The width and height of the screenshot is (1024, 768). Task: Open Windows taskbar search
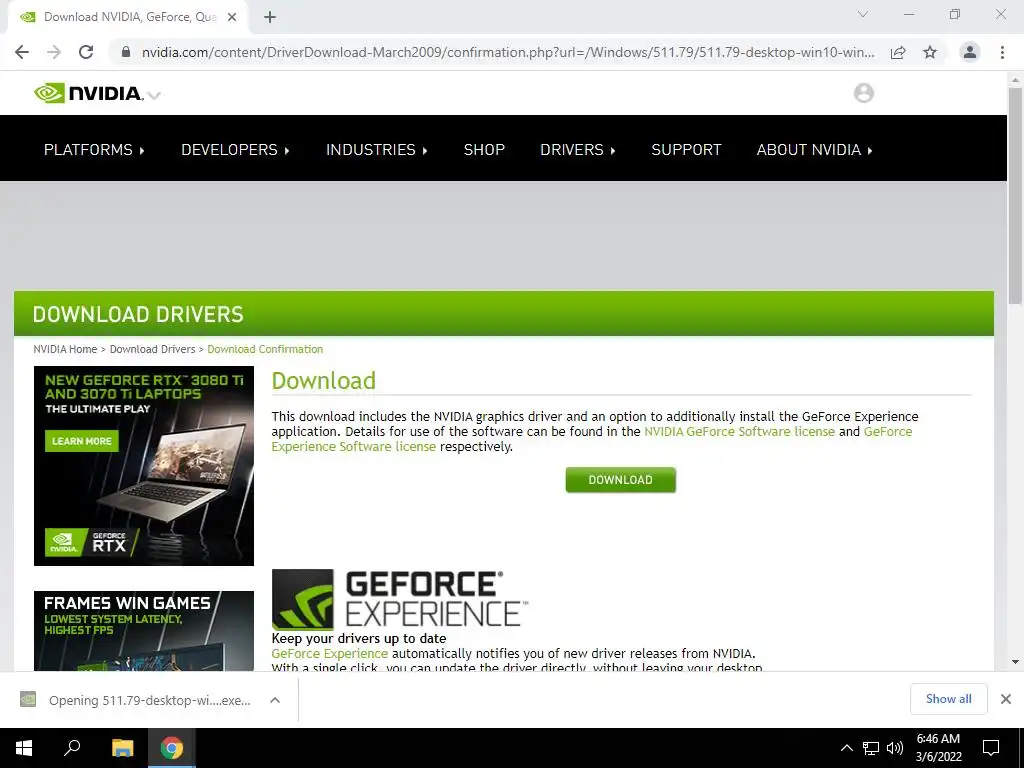[72, 748]
